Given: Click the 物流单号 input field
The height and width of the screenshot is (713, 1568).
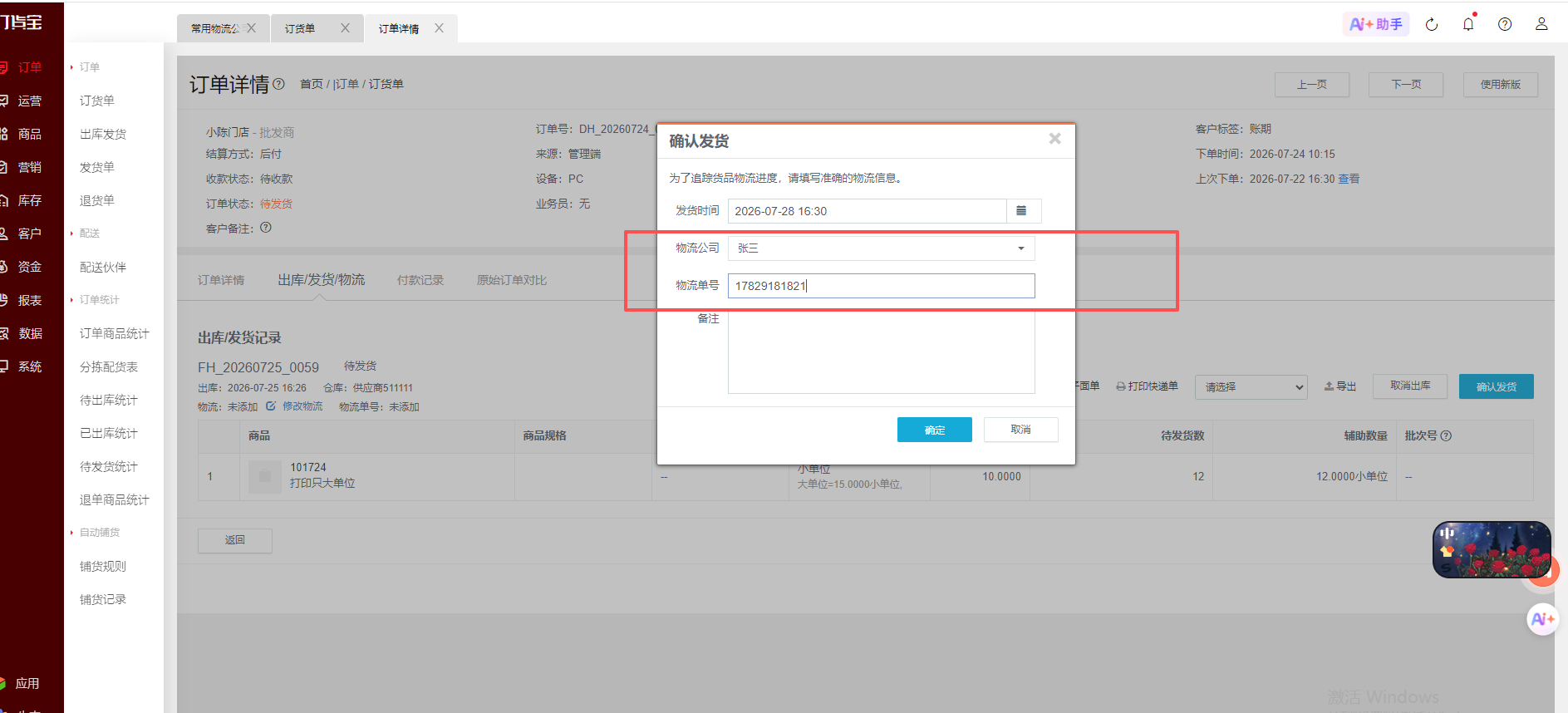Looking at the screenshot, I should pos(882,286).
